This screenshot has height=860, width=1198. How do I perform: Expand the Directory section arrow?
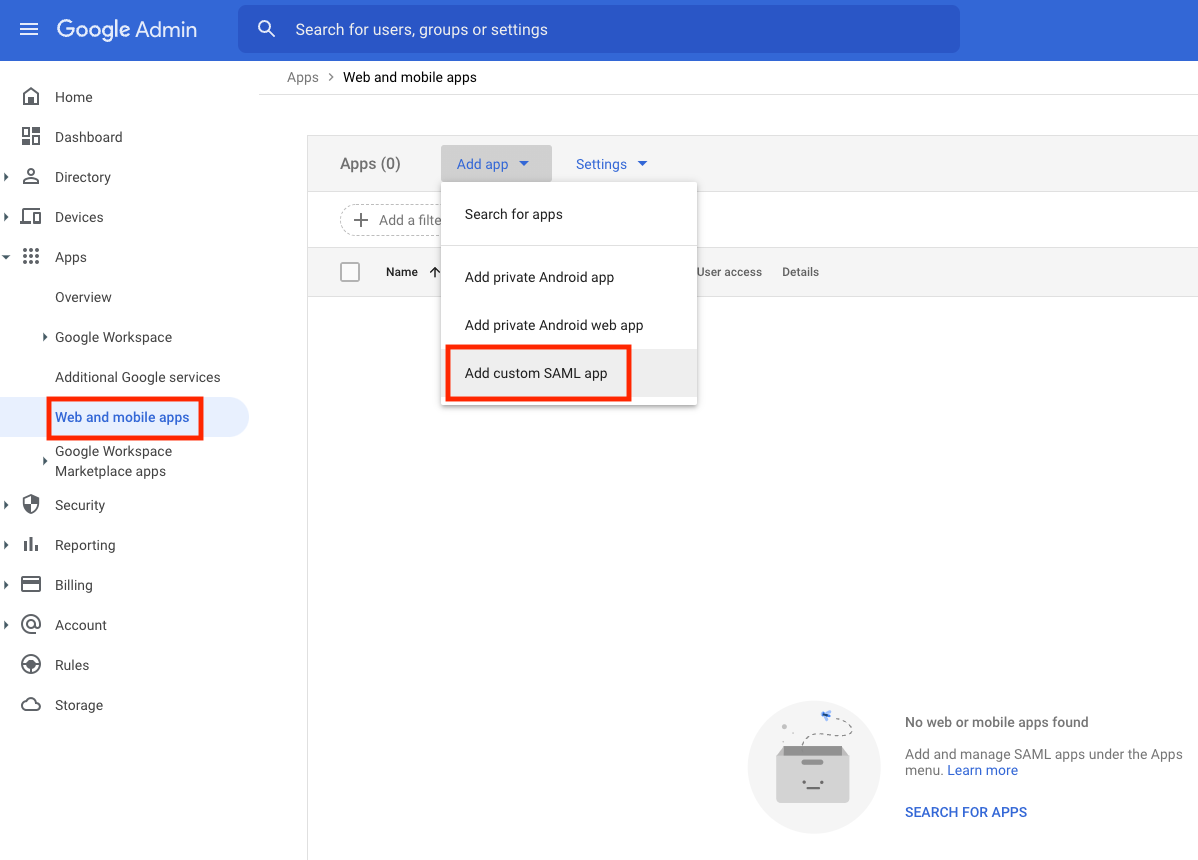point(6,176)
